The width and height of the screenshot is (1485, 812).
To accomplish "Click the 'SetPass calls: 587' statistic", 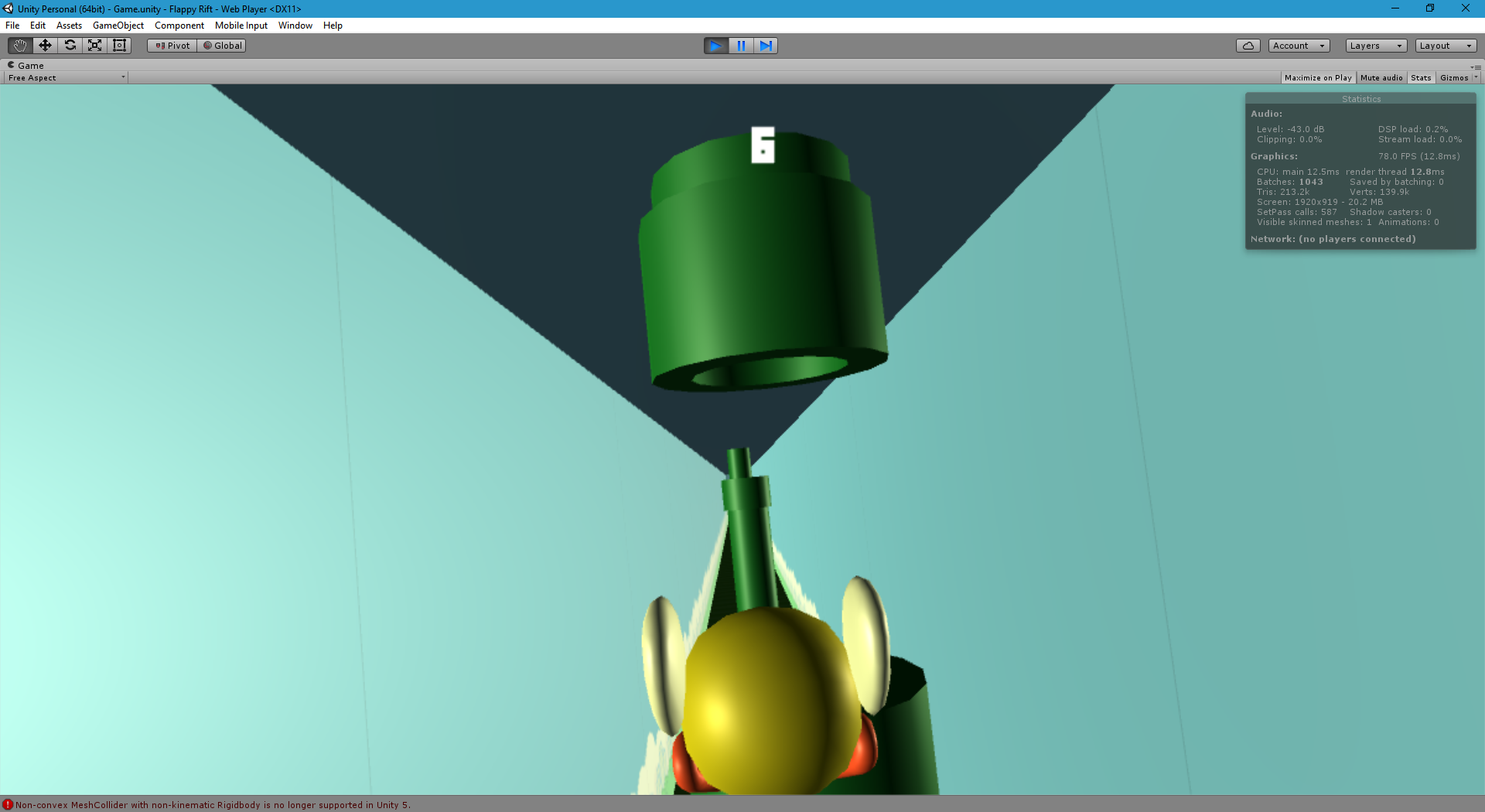I will click(x=1297, y=212).
